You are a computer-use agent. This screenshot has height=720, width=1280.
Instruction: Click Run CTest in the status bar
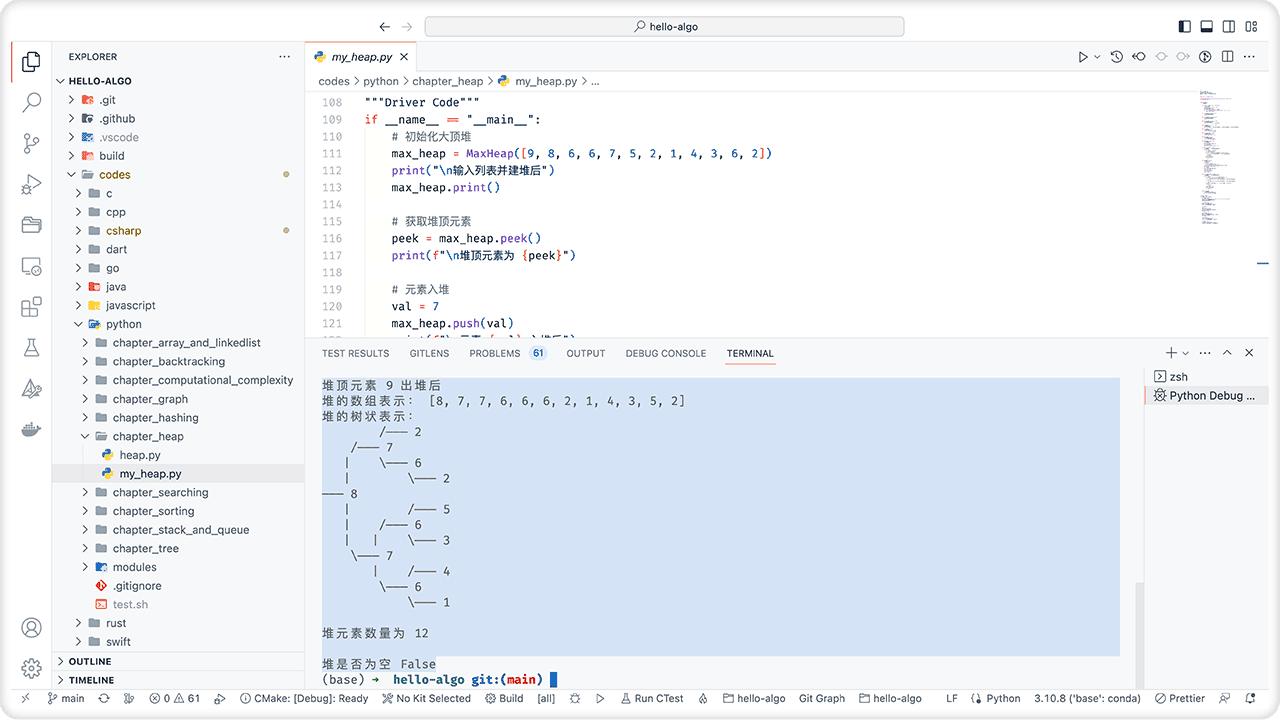pyautogui.click(x=651, y=698)
